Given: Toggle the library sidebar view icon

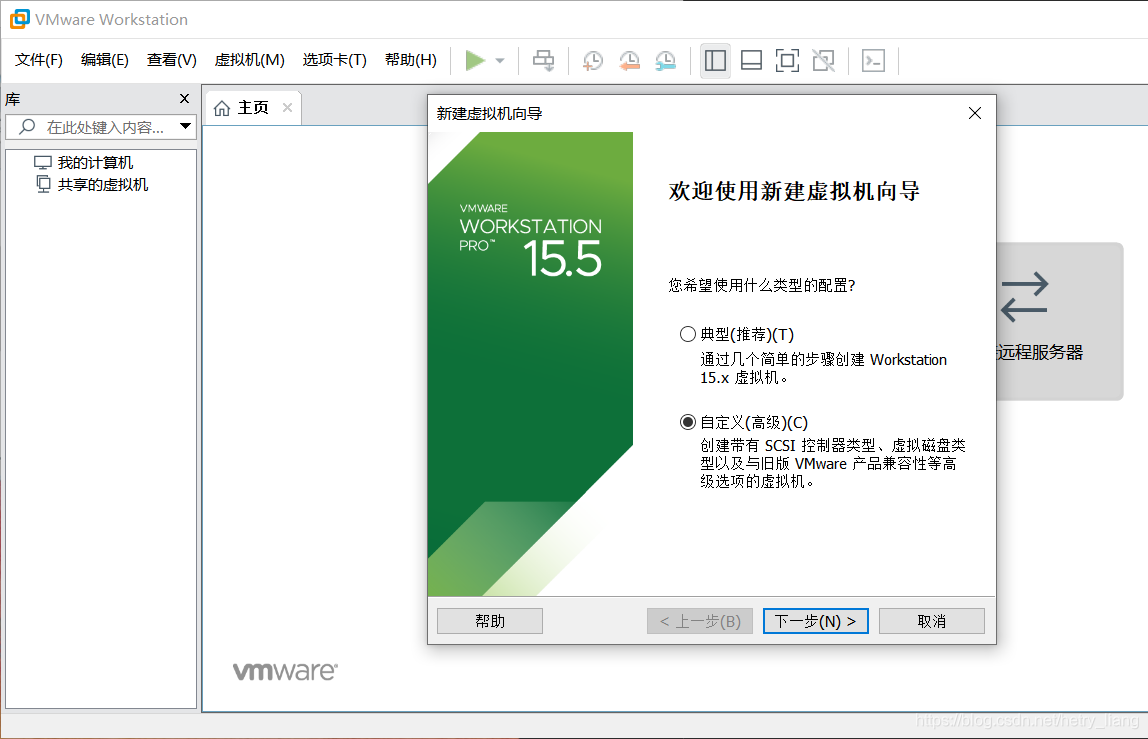Looking at the screenshot, I should coord(715,60).
